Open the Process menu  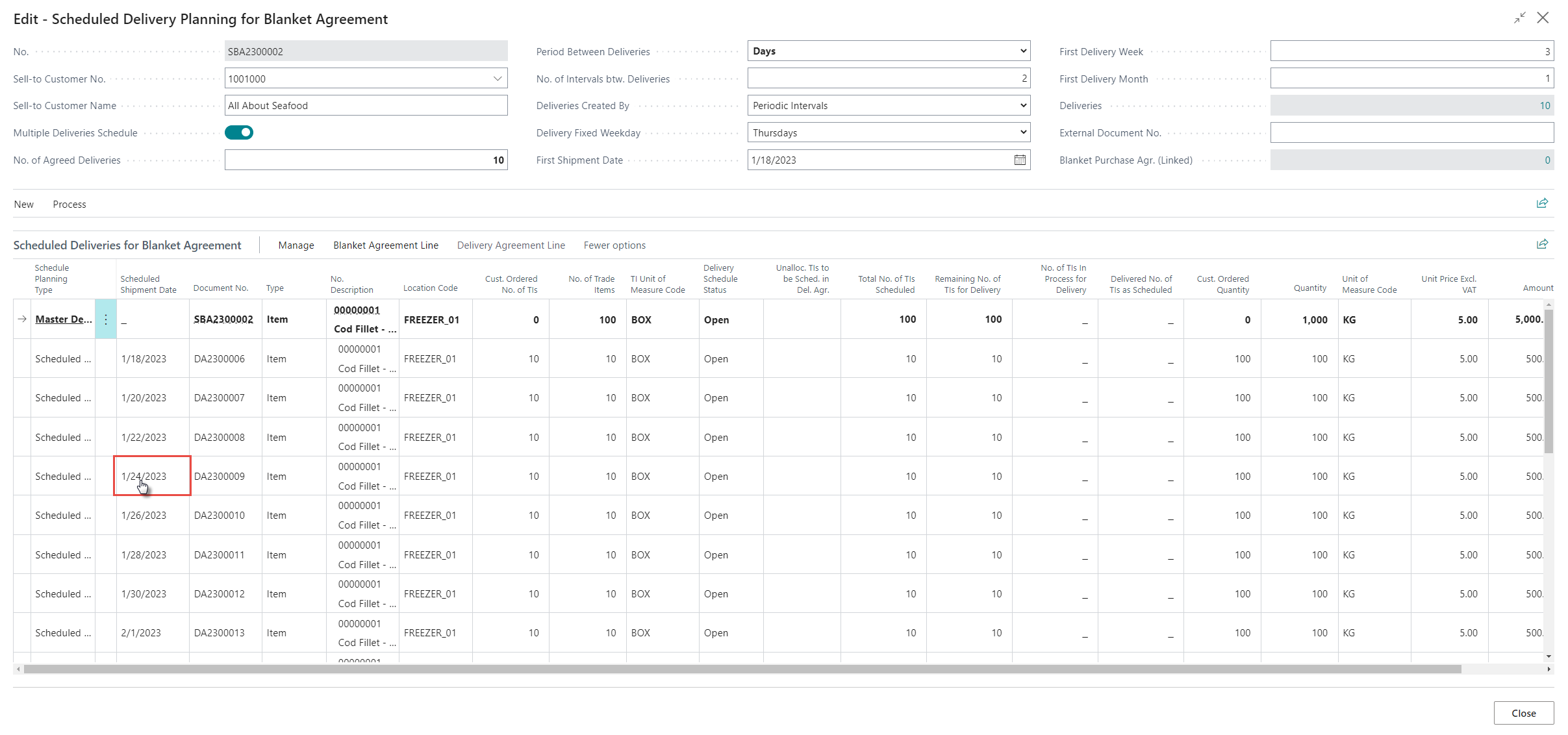tap(70, 205)
